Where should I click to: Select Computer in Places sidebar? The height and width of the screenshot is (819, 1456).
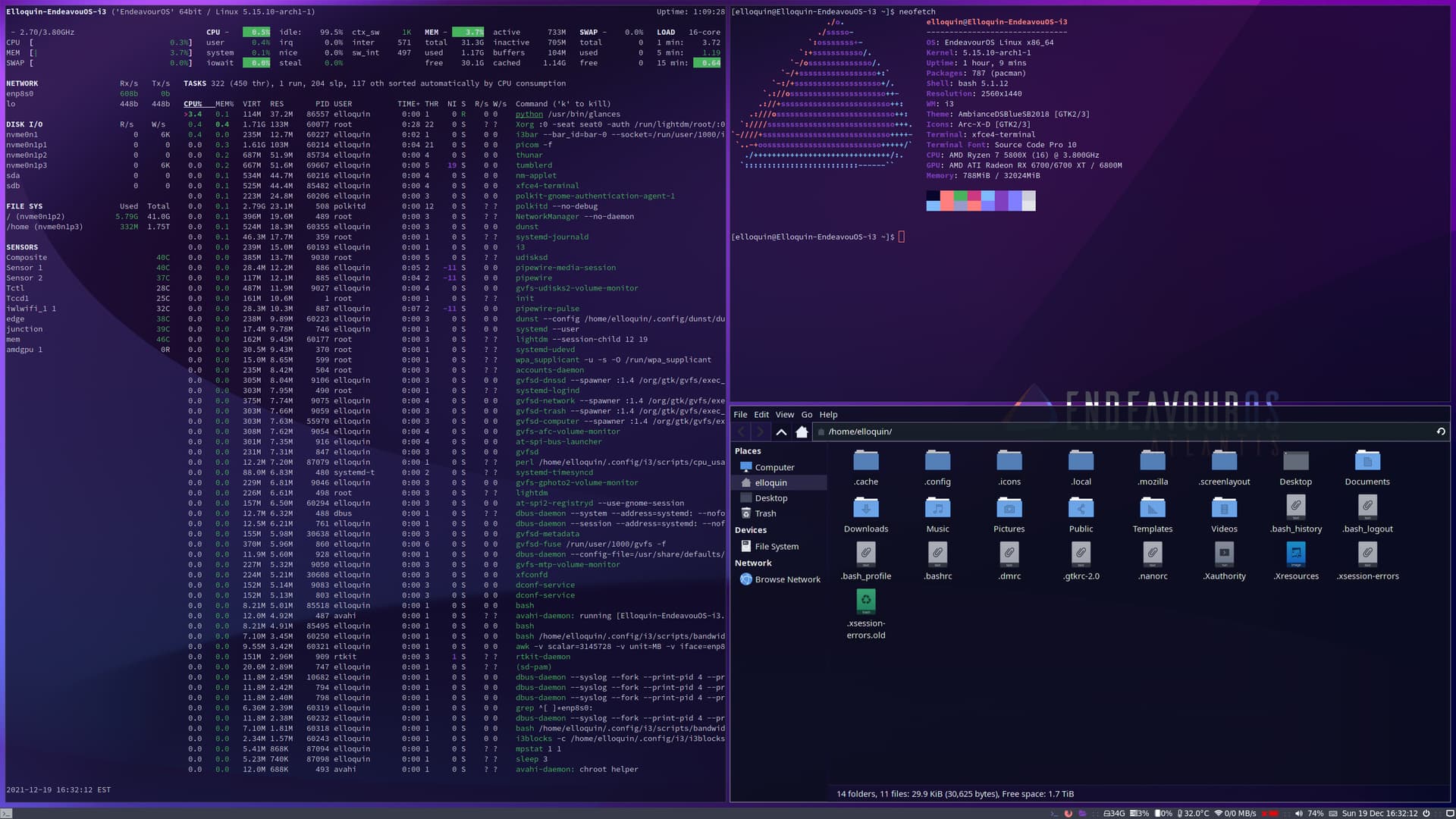click(780, 467)
